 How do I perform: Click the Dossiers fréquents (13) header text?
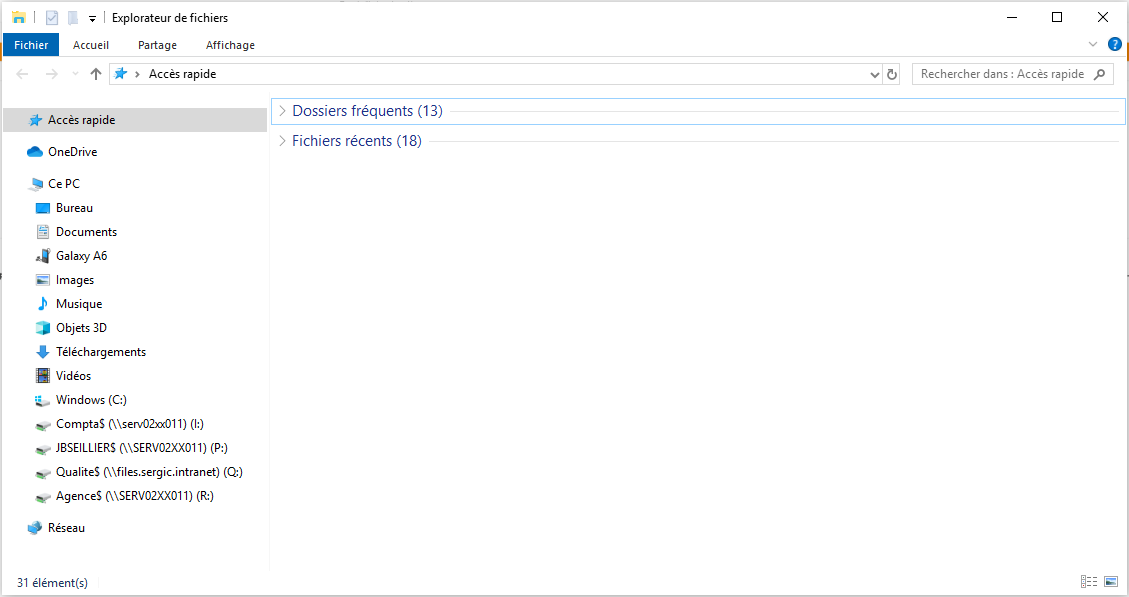coord(367,111)
